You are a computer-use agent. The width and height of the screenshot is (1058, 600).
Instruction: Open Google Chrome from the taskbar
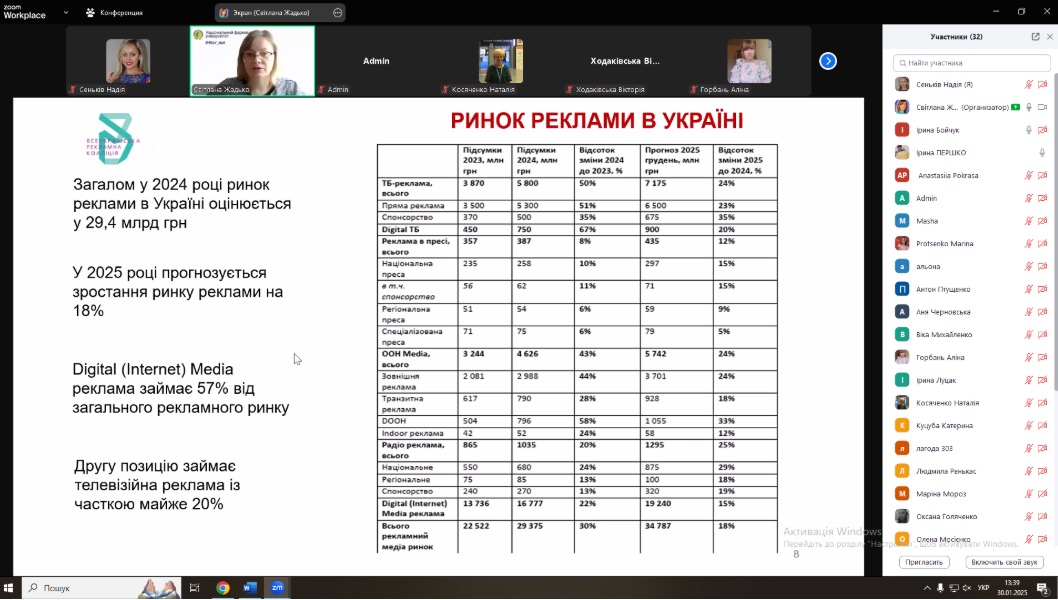point(223,588)
